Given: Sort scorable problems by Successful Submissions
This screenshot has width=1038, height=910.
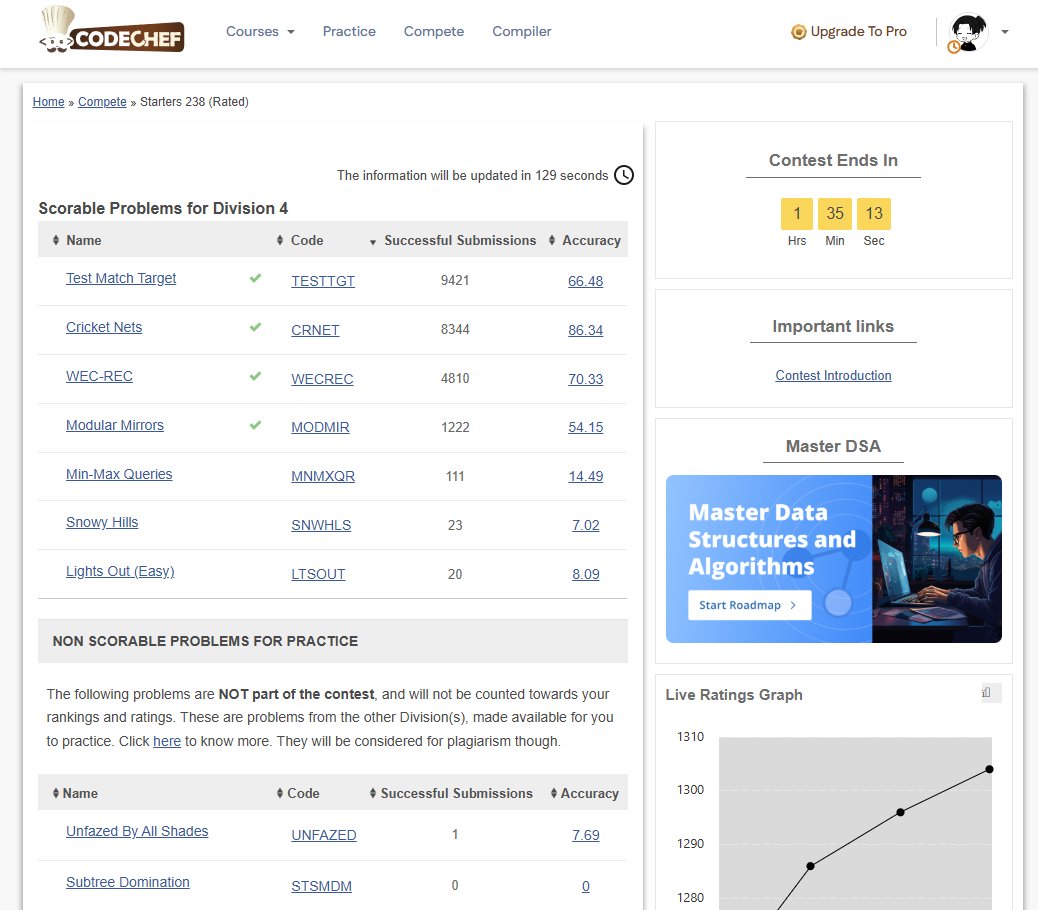Looking at the screenshot, I should click(453, 240).
